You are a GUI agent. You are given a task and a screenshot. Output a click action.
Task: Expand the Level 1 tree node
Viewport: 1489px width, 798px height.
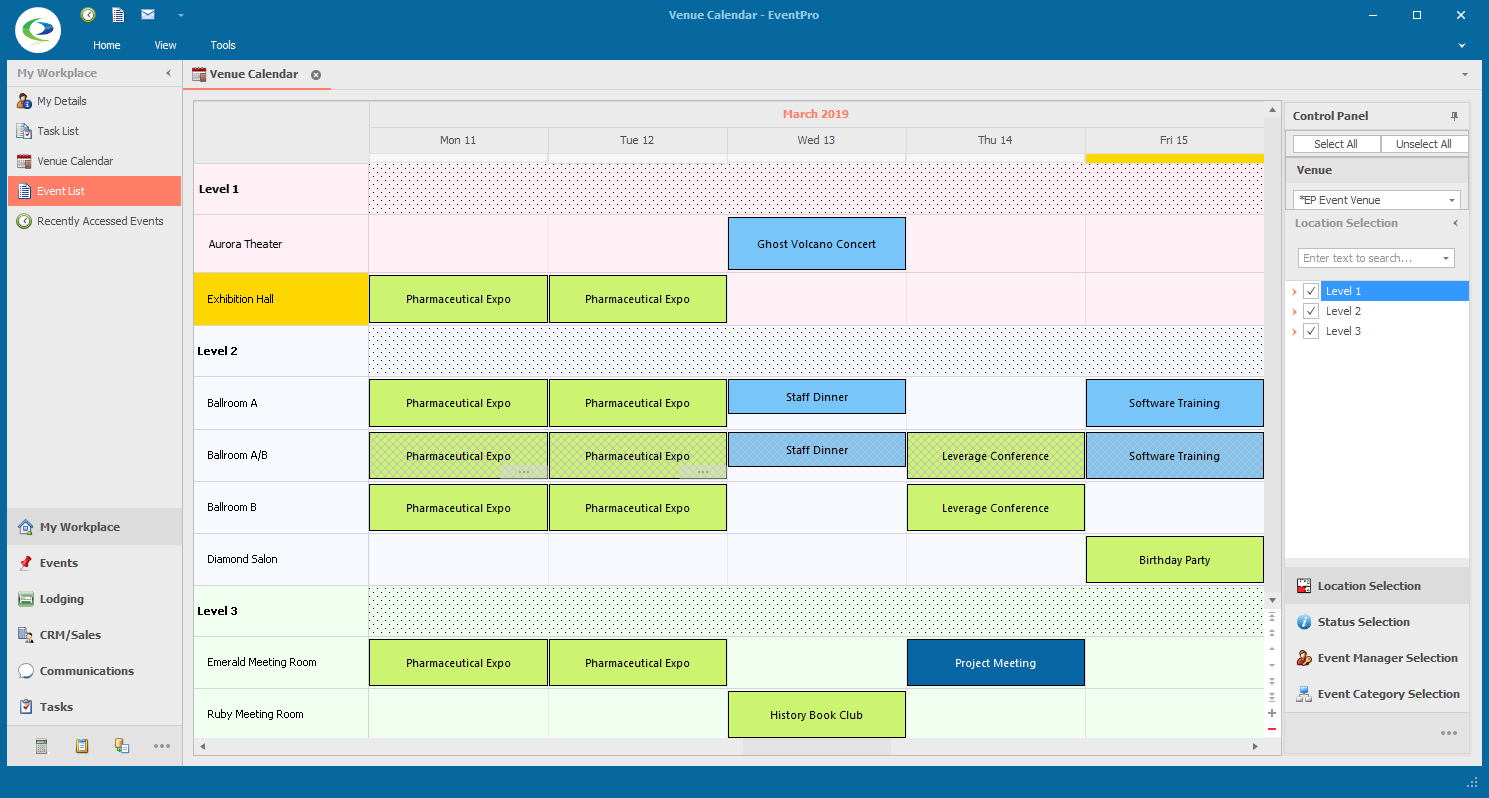click(1294, 292)
